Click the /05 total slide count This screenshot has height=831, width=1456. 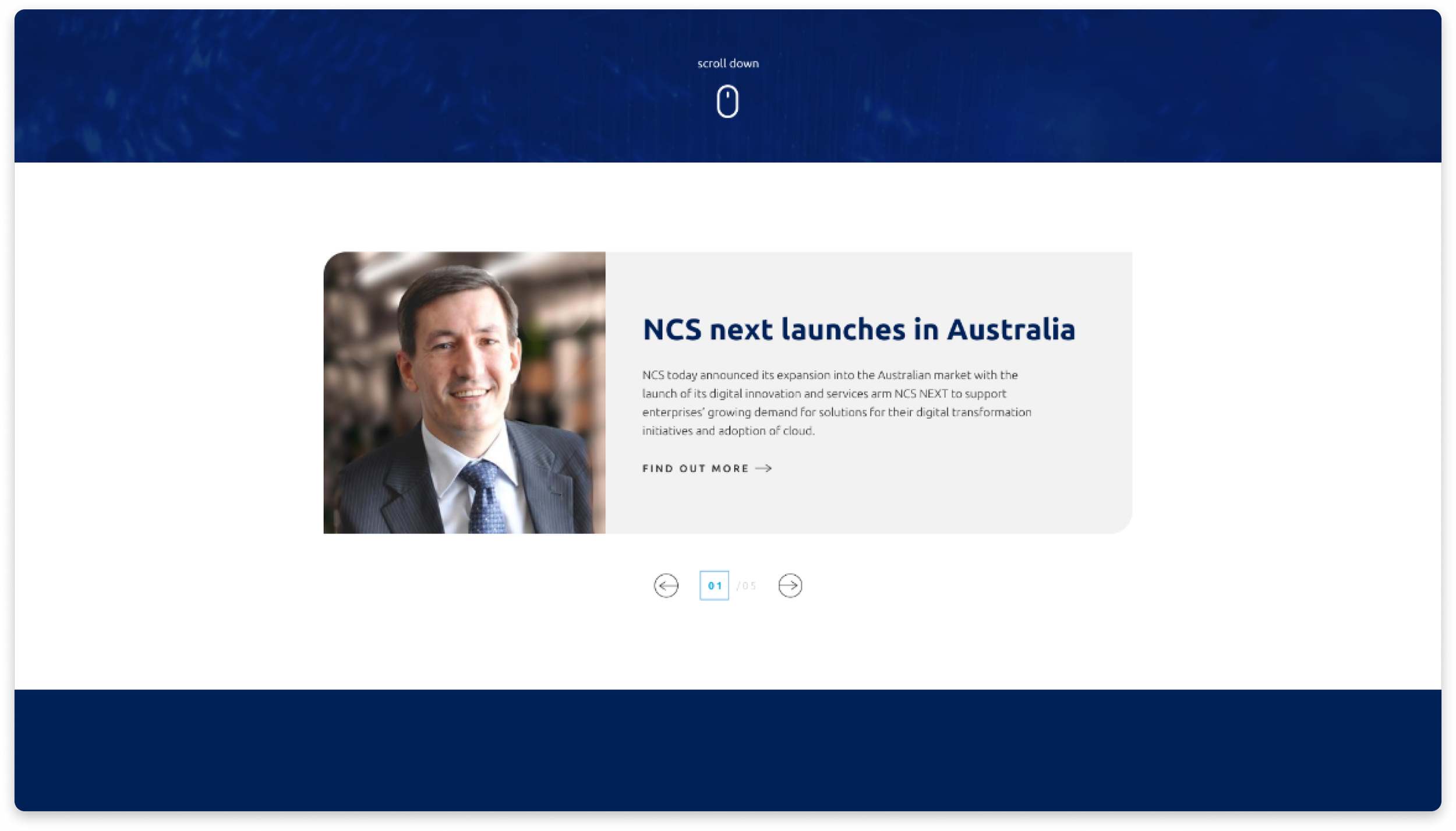747,586
